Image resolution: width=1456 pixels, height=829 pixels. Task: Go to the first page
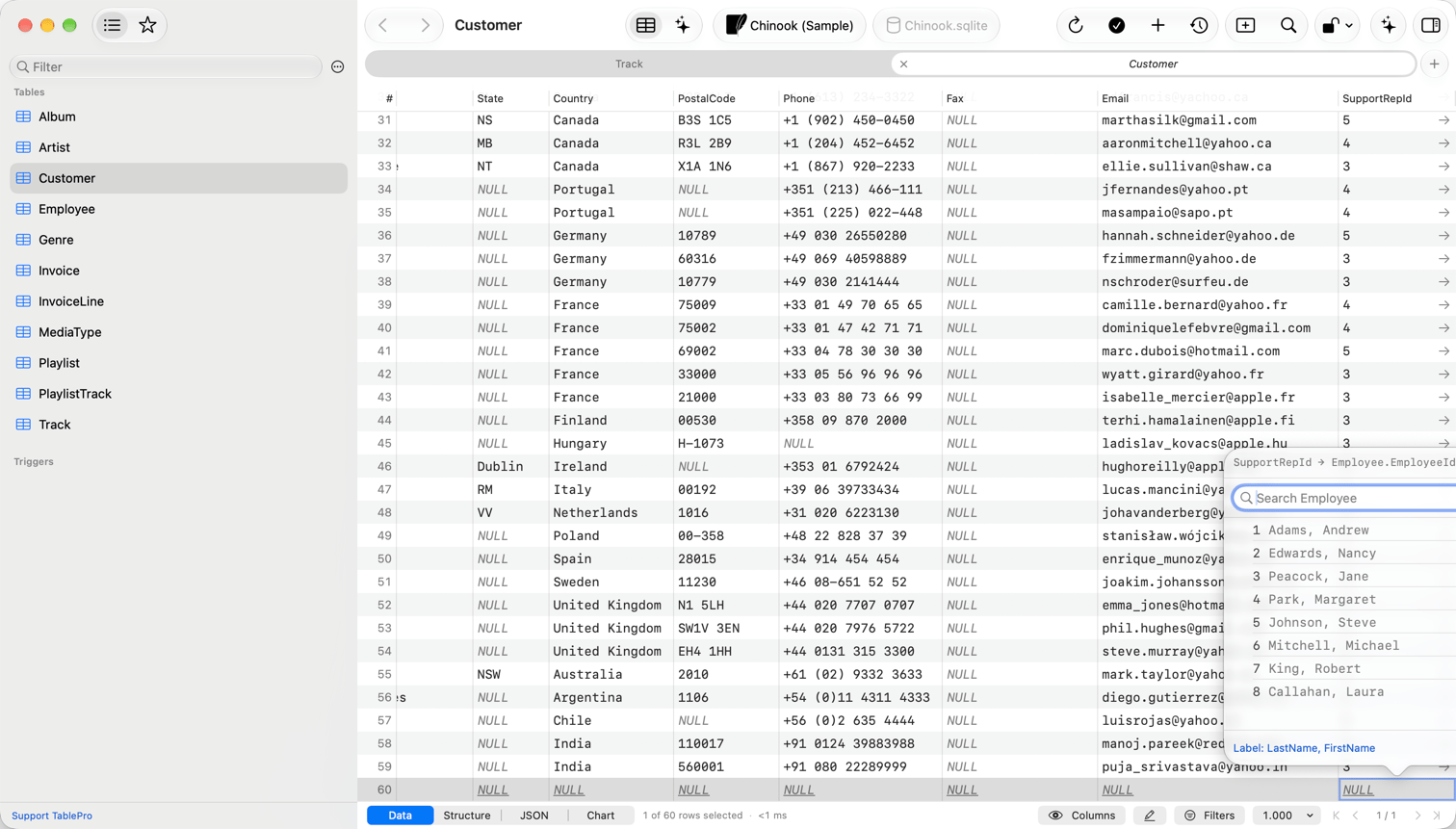[1337, 816]
